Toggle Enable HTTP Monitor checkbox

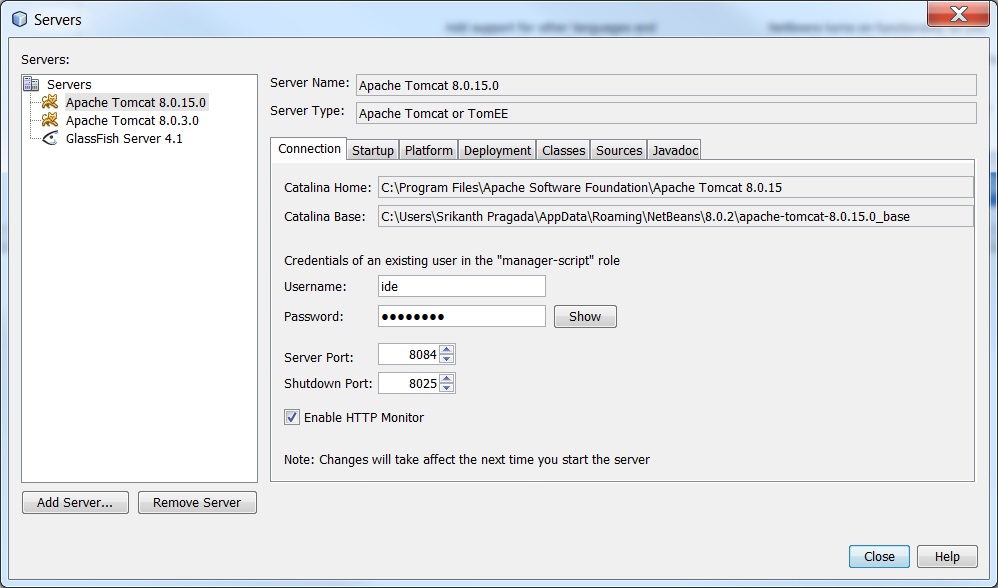tap(292, 417)
